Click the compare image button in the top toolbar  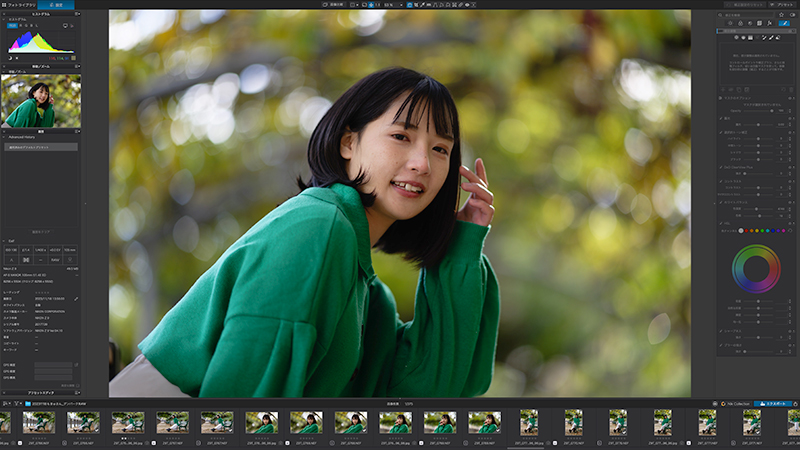(334, 5)
